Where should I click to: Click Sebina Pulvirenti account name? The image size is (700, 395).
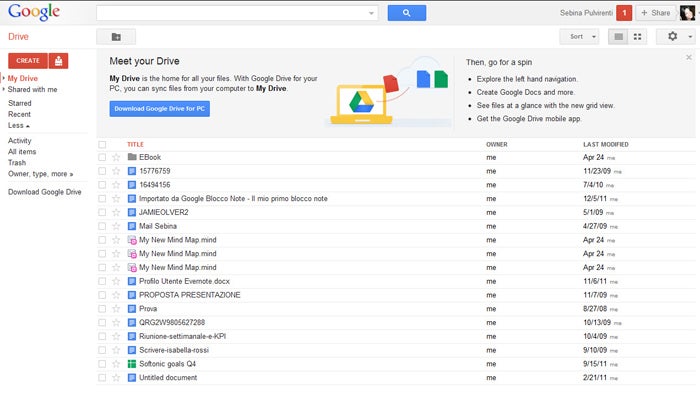pos(586,13)
